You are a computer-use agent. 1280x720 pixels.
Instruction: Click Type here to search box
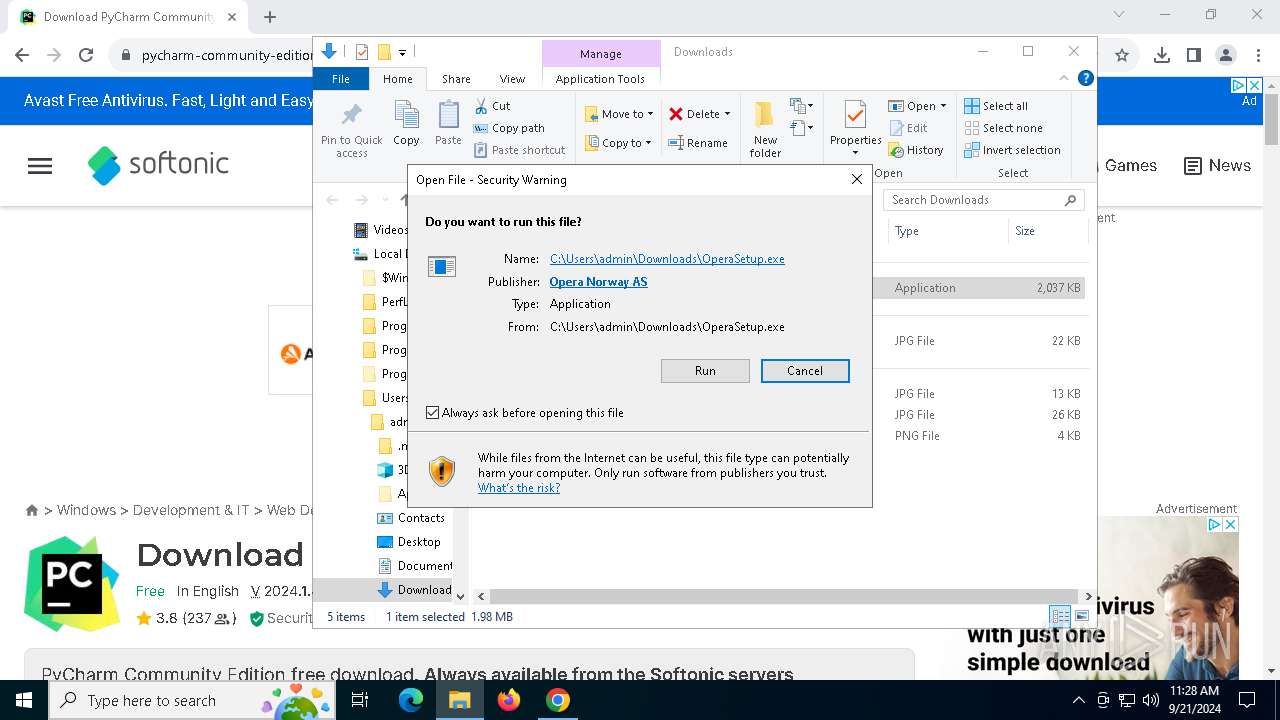pos(192,700)
